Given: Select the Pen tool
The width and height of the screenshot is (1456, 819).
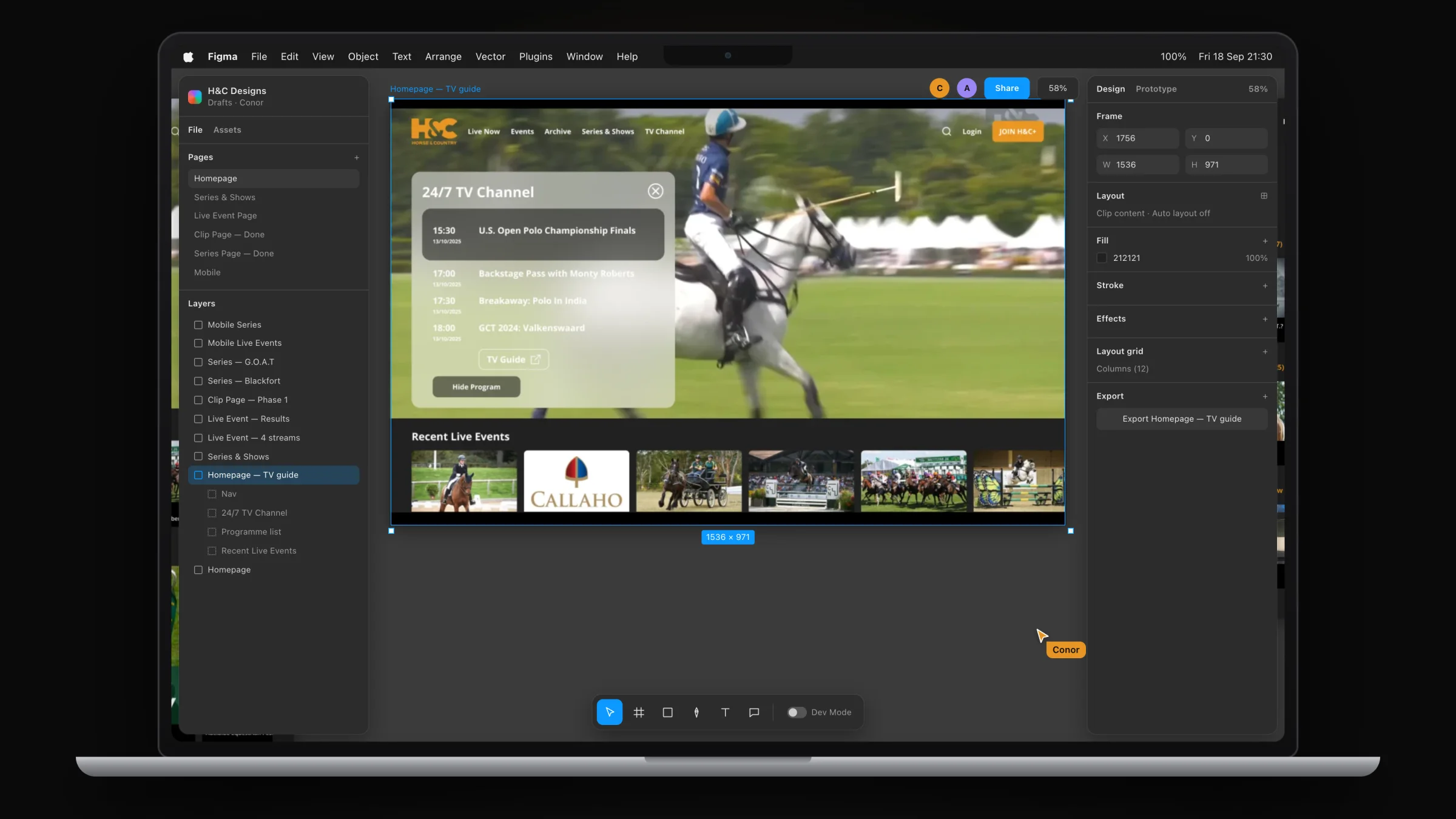Looking at the screenshot, I should coord(696,712).
